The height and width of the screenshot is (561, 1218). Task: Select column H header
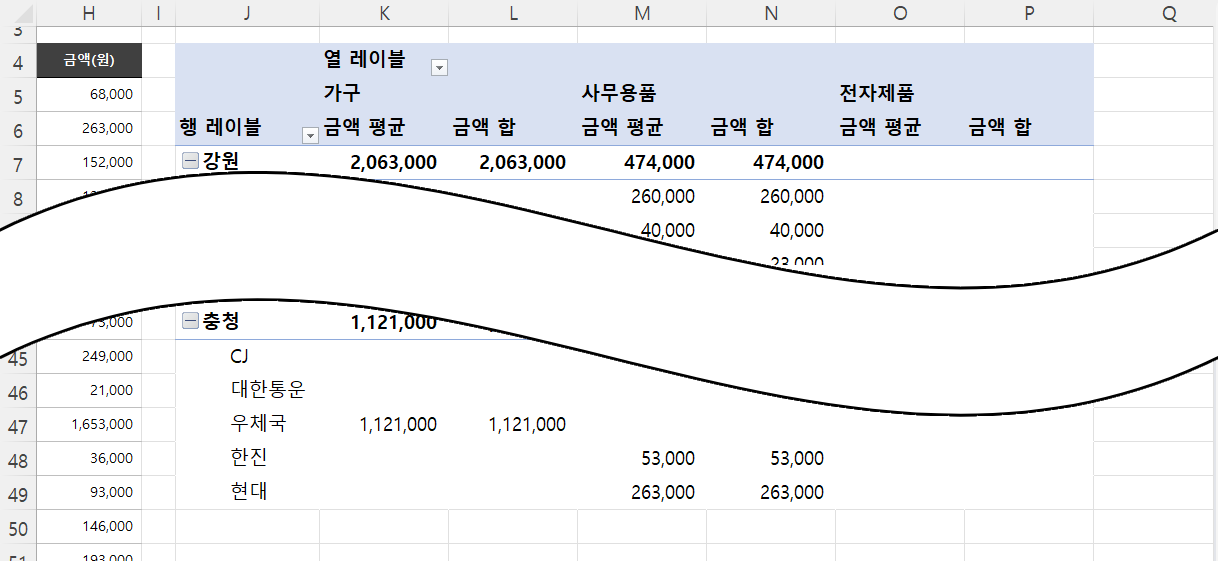click(89, 12)
